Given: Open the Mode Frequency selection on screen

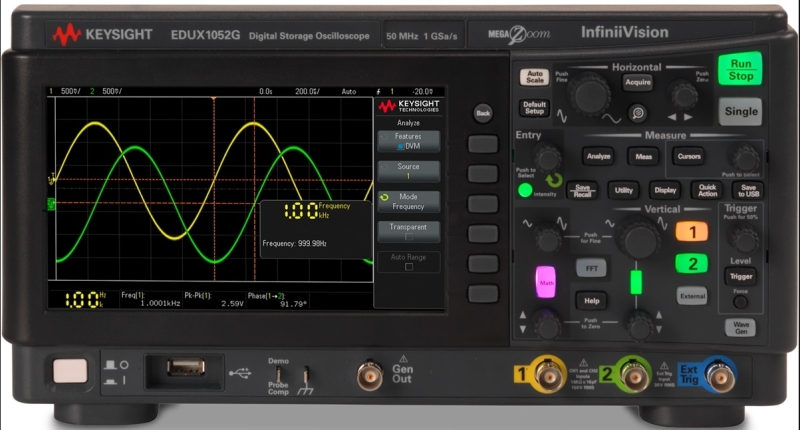Looking at the screenshot, I should tap(409, 201).
